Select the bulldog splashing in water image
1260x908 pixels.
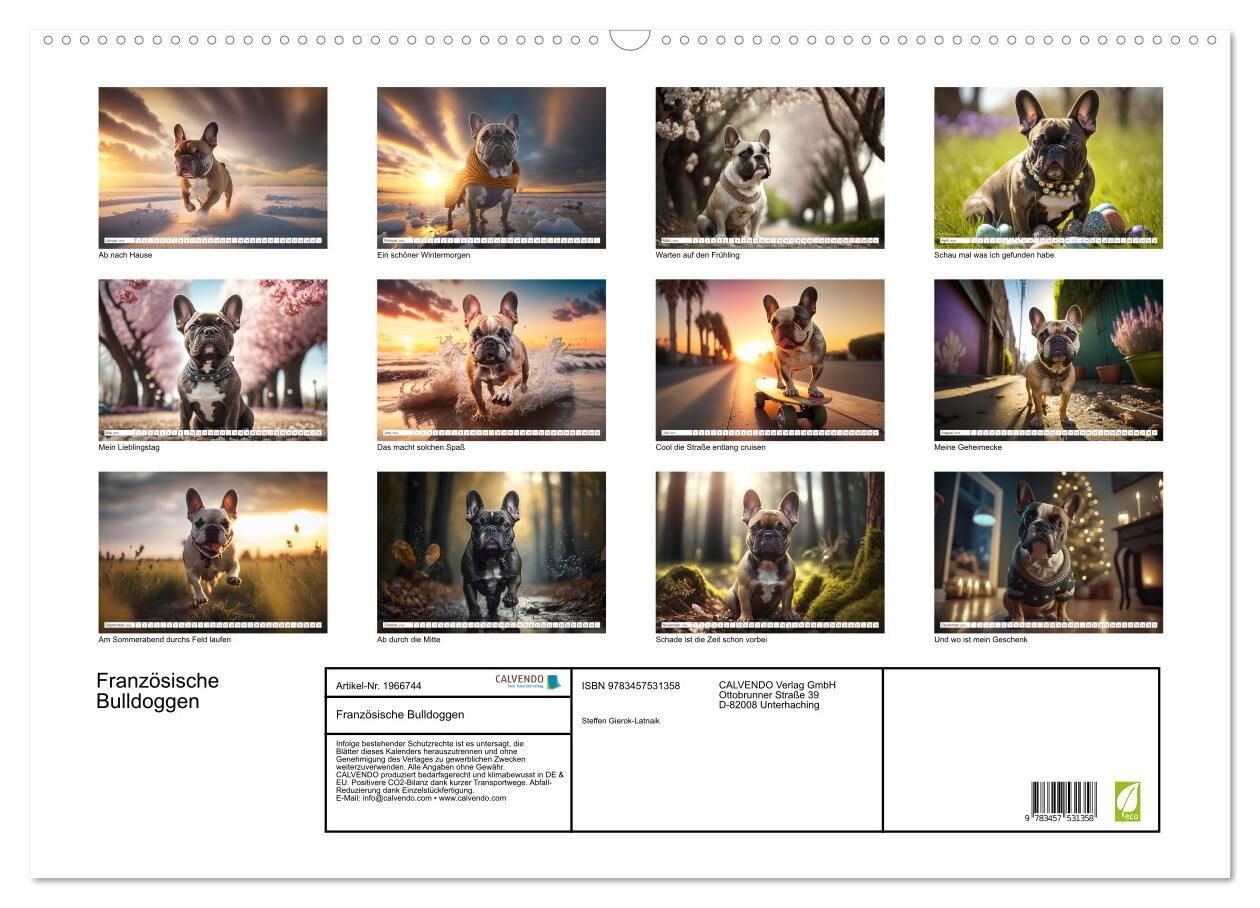[x=491, y=360]
